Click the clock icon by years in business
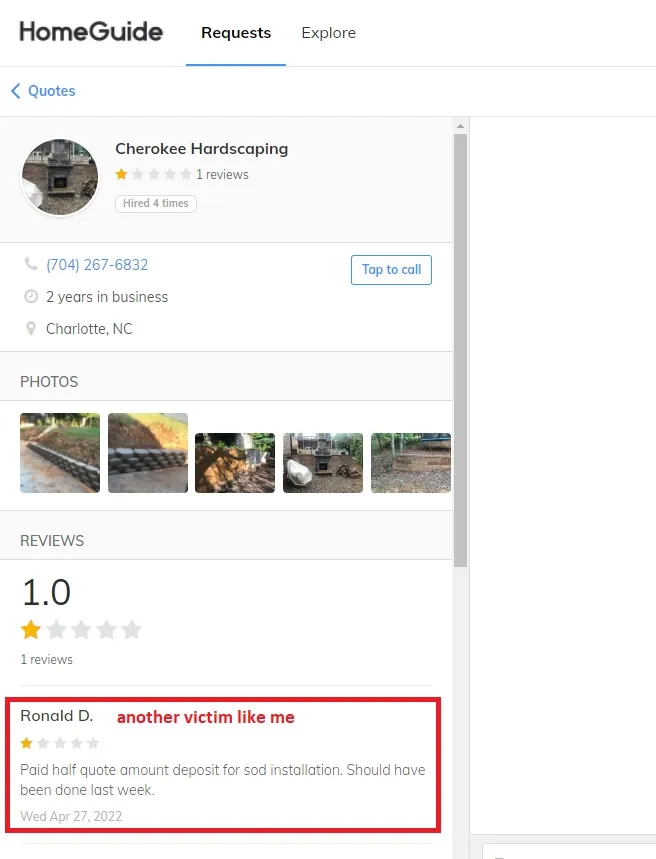This screenshot has height=859, width=656. click(x=31, y=296)
